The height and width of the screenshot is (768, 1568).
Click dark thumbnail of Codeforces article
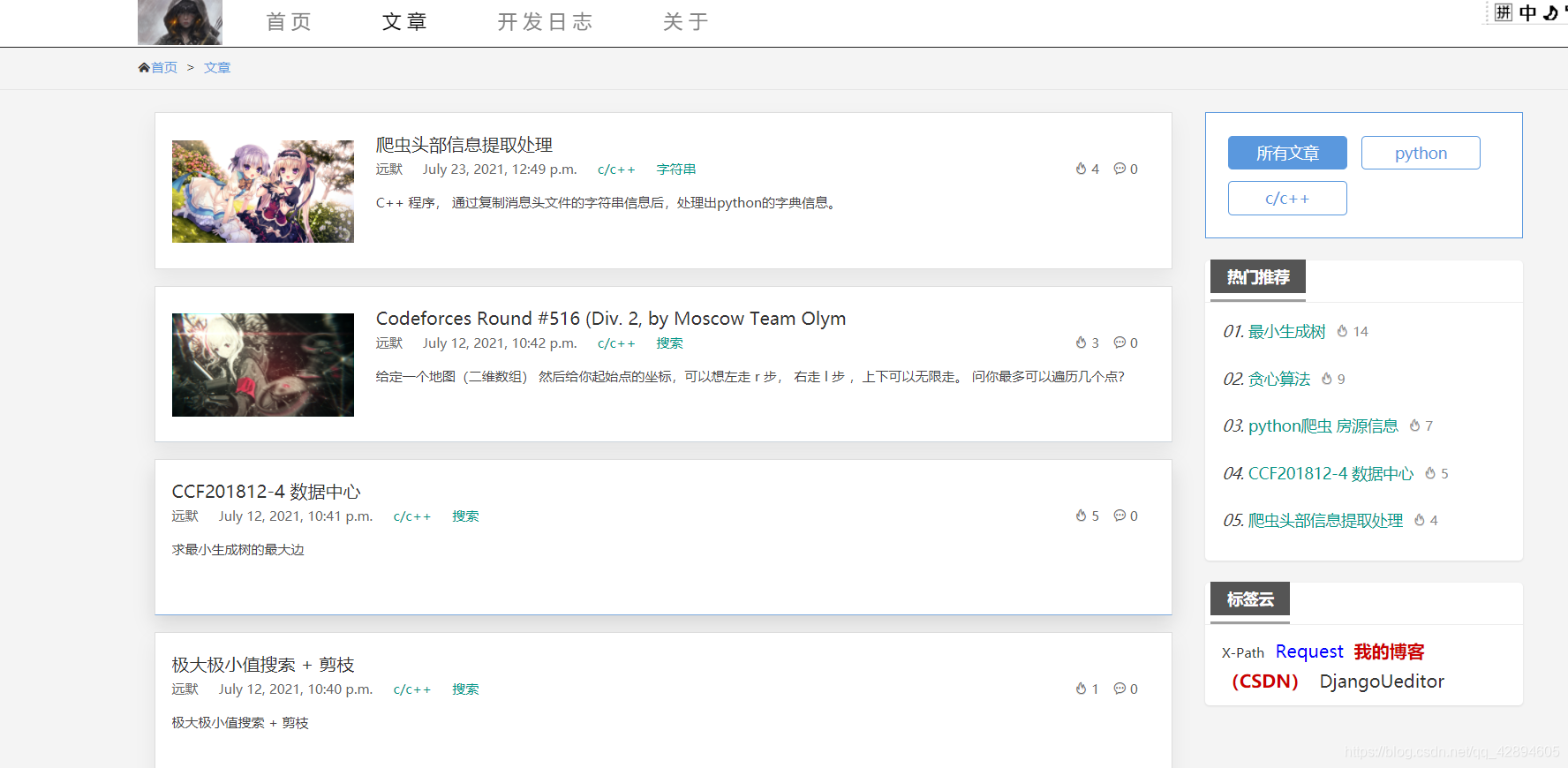point(263,365)
